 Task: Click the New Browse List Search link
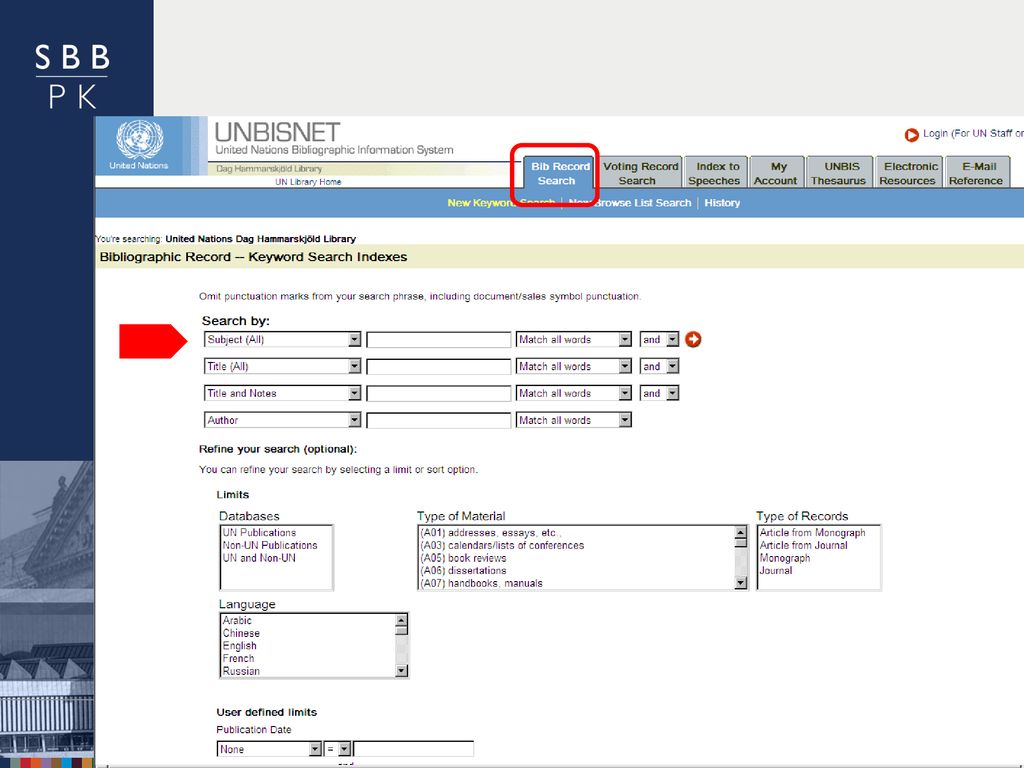pos(630,203)
